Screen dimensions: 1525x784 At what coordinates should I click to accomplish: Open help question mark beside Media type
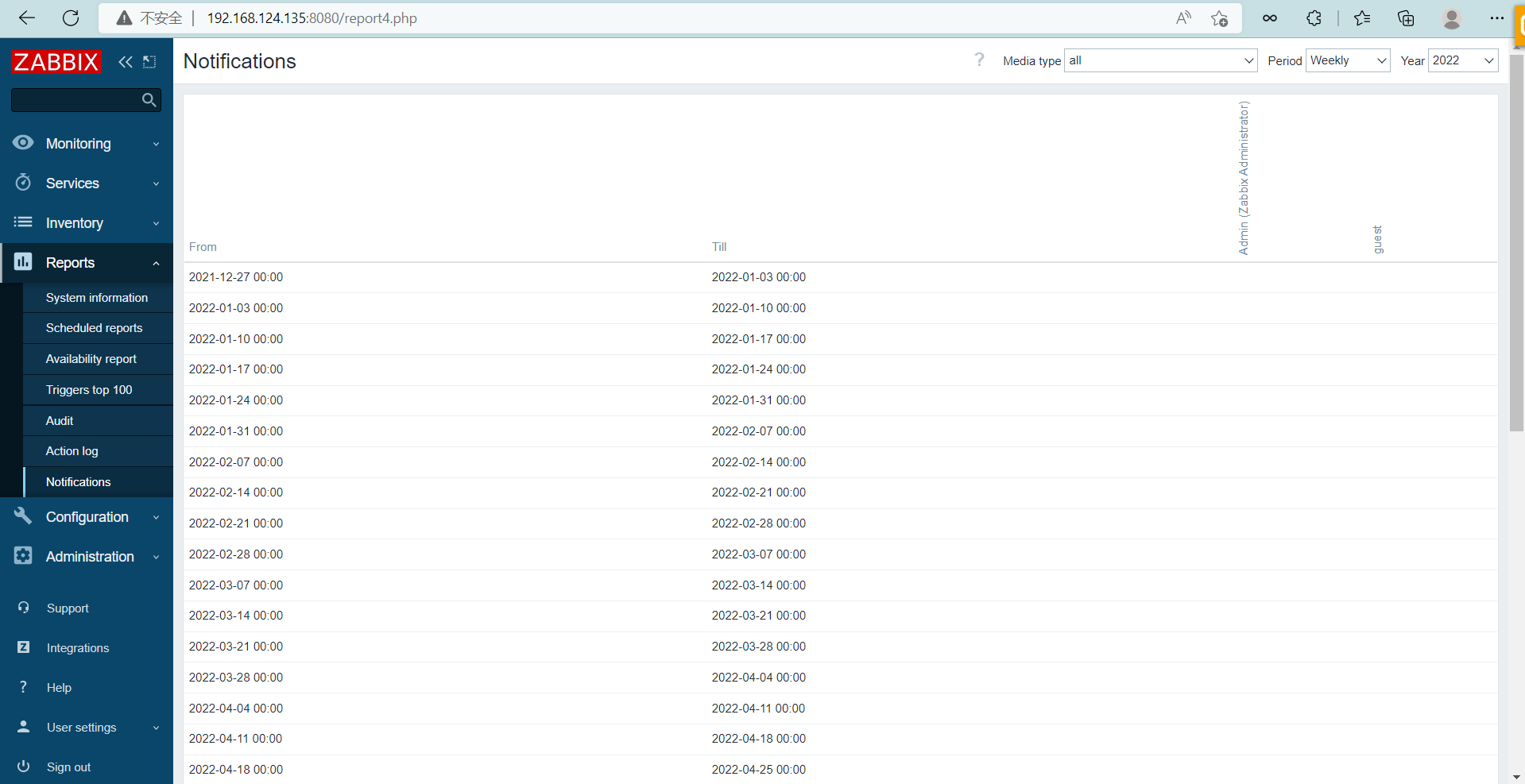click(x=979, y=60)
